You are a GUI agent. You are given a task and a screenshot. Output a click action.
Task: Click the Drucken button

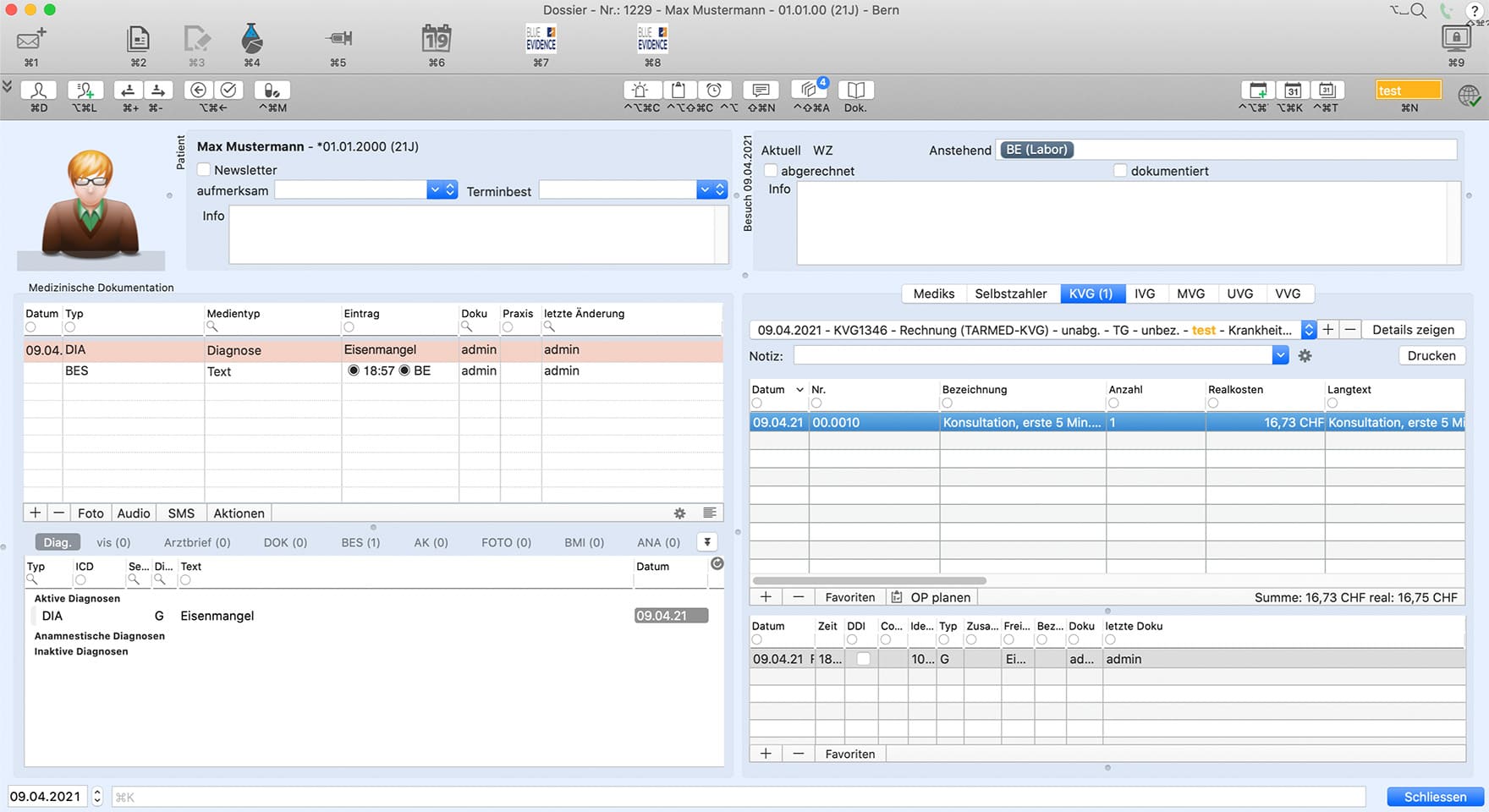tap(1431, 355)
